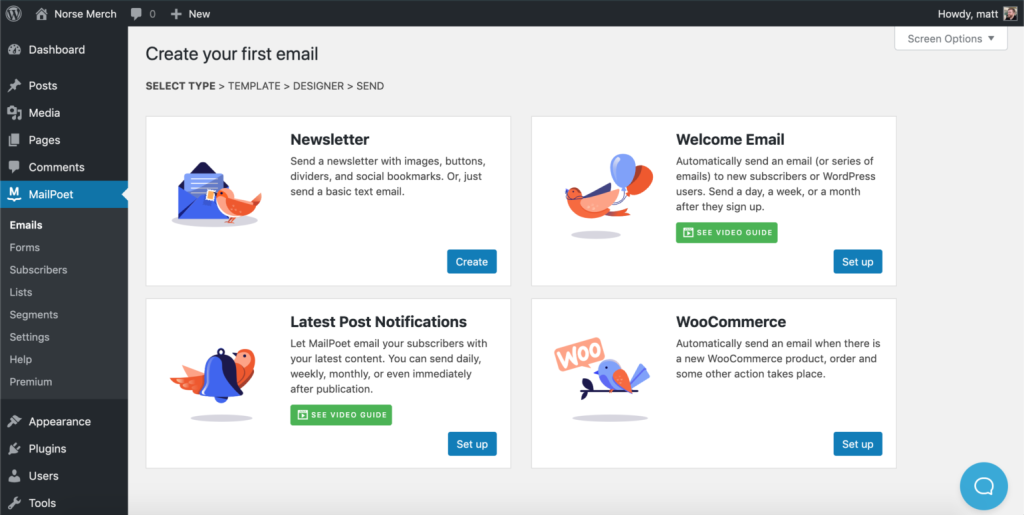Create a Newsletter email
1024x515 pixels.
coord(472,262)
